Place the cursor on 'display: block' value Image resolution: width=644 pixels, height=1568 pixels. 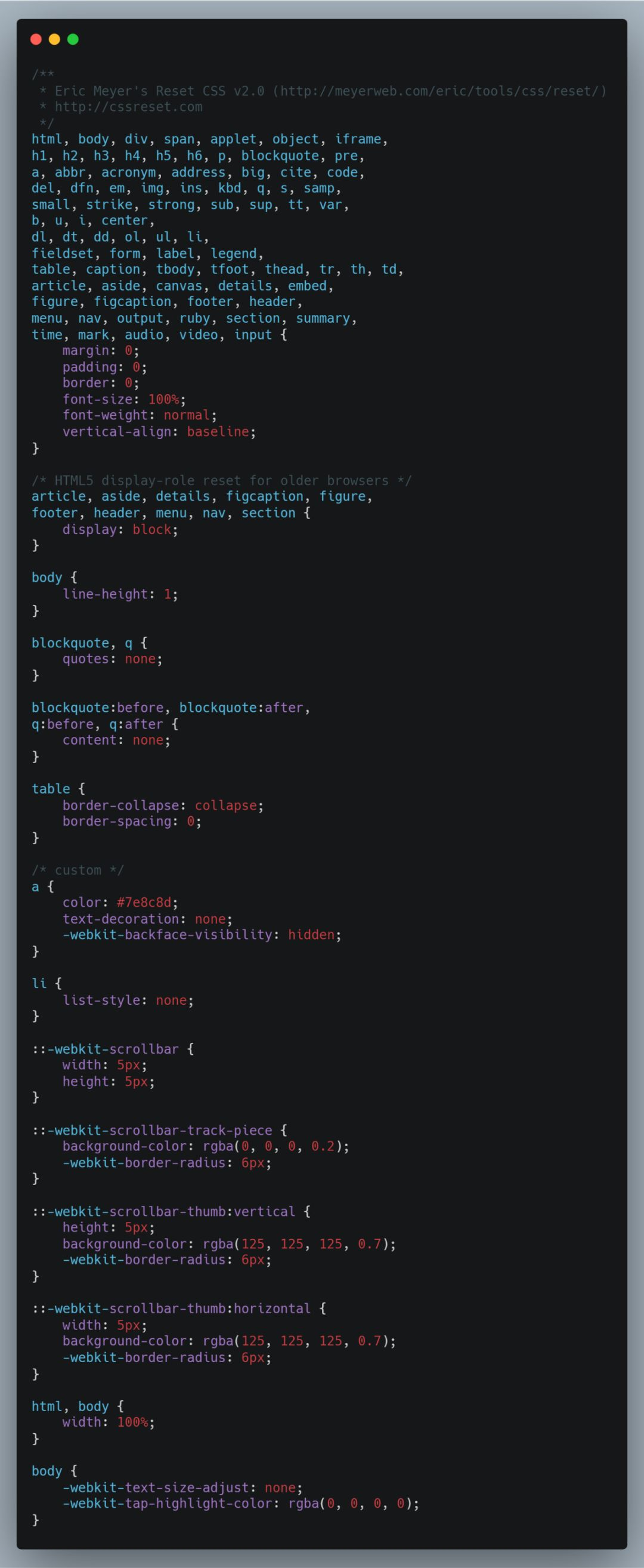tap(152, 529)
